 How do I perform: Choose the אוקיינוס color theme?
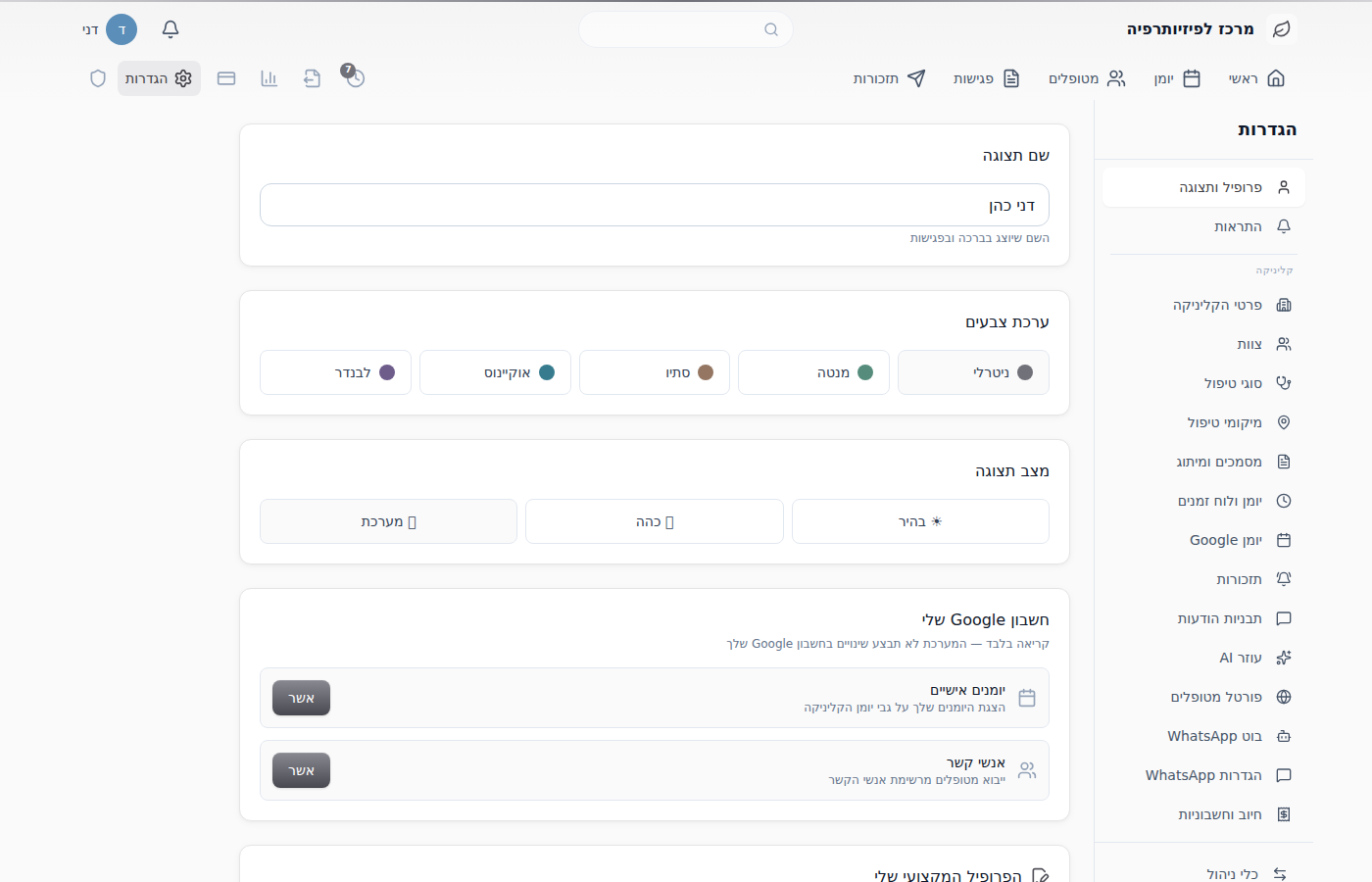click(x=495, y=372)
